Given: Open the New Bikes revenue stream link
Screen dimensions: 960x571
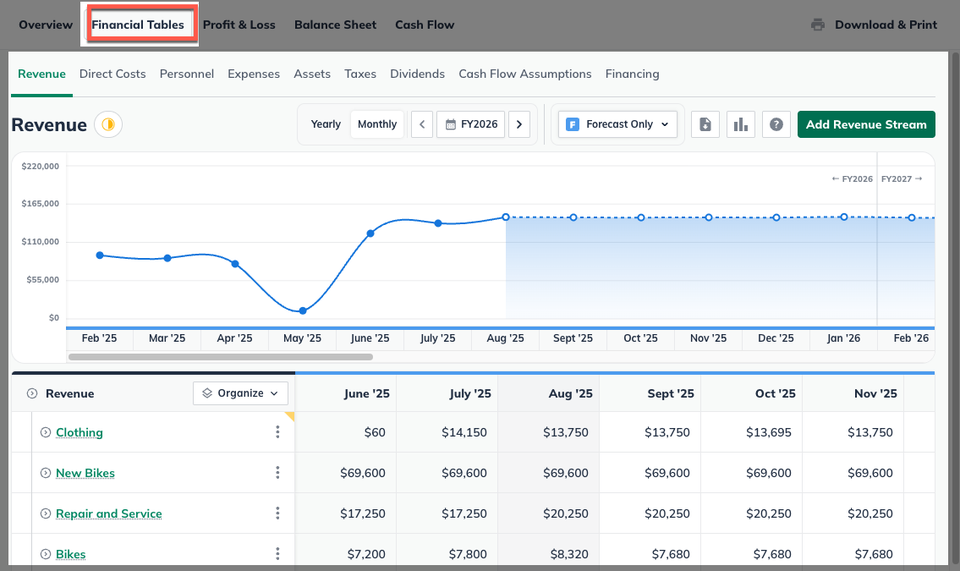Looking at the screenshot, I should 85,472.
